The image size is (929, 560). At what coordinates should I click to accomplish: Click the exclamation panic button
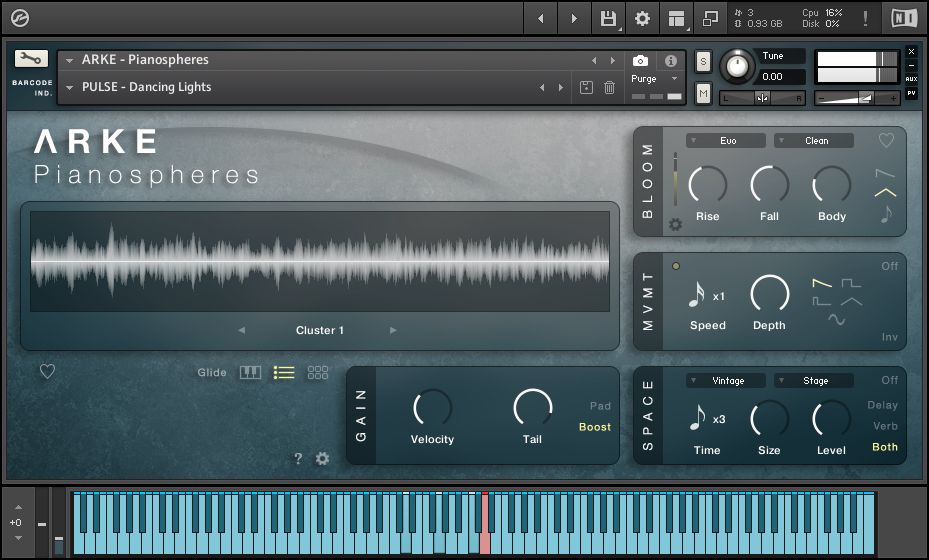pyautogui.click(x=865, y=18)
